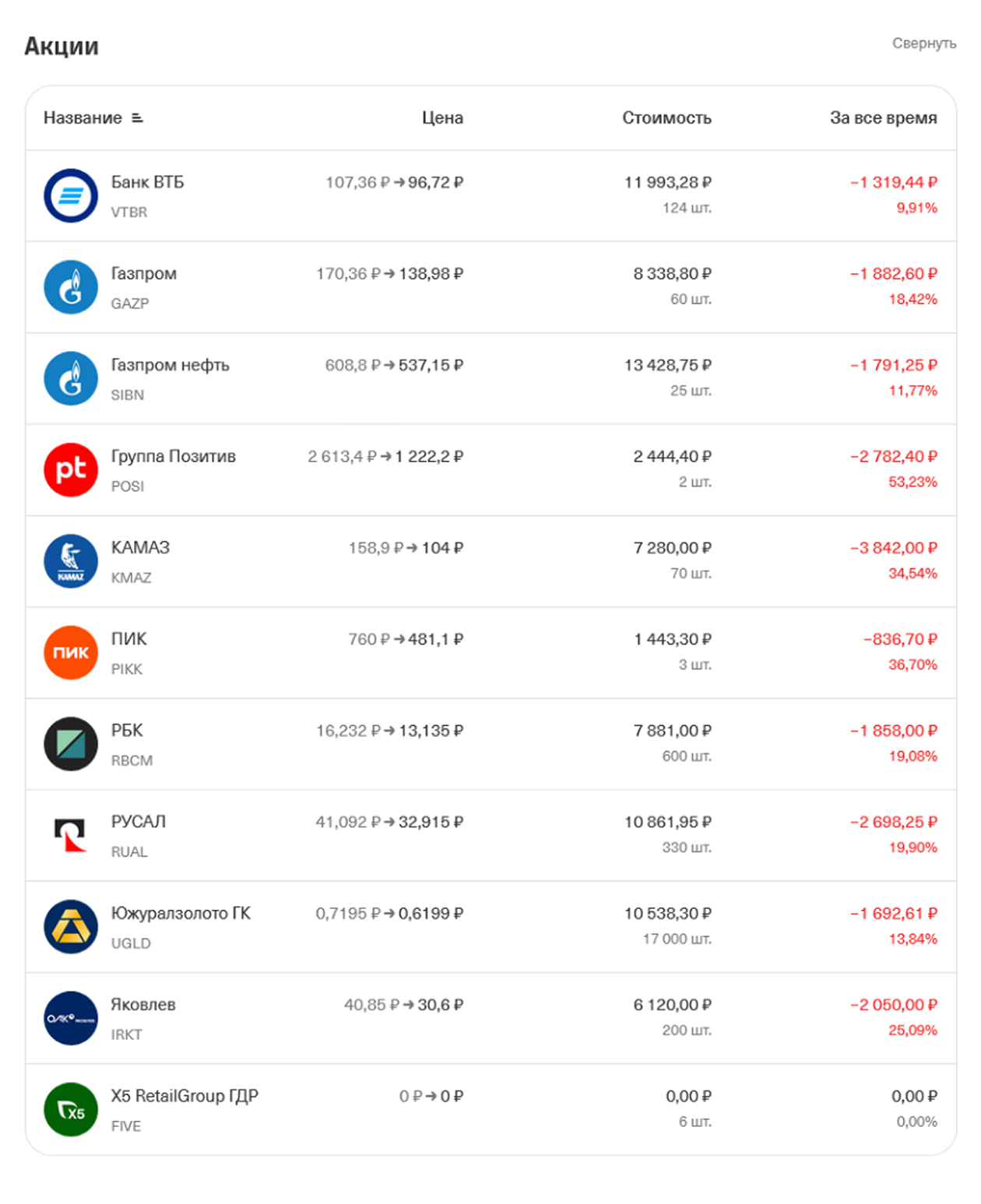981x1204 pixels.
Task: Click the Стоимость column header
Action: [x=666, y=118]
